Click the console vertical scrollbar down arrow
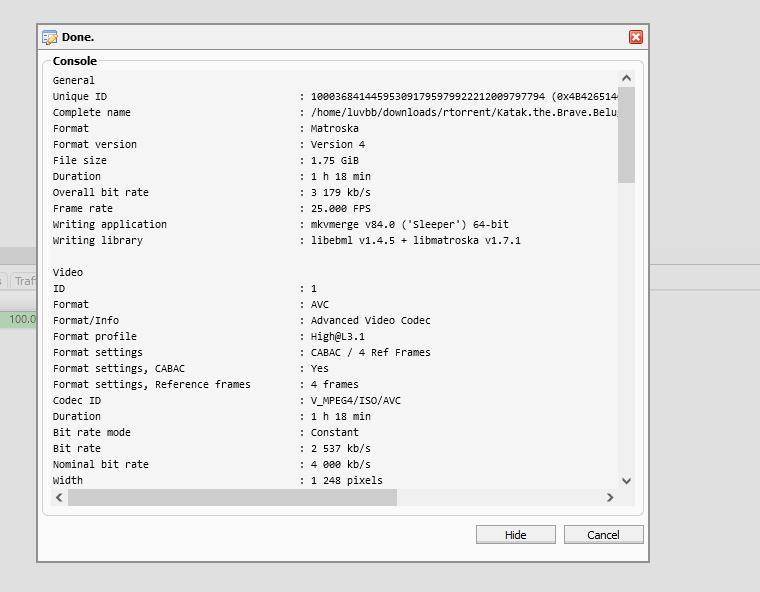The image size is (760, 592). pos(626,481)
